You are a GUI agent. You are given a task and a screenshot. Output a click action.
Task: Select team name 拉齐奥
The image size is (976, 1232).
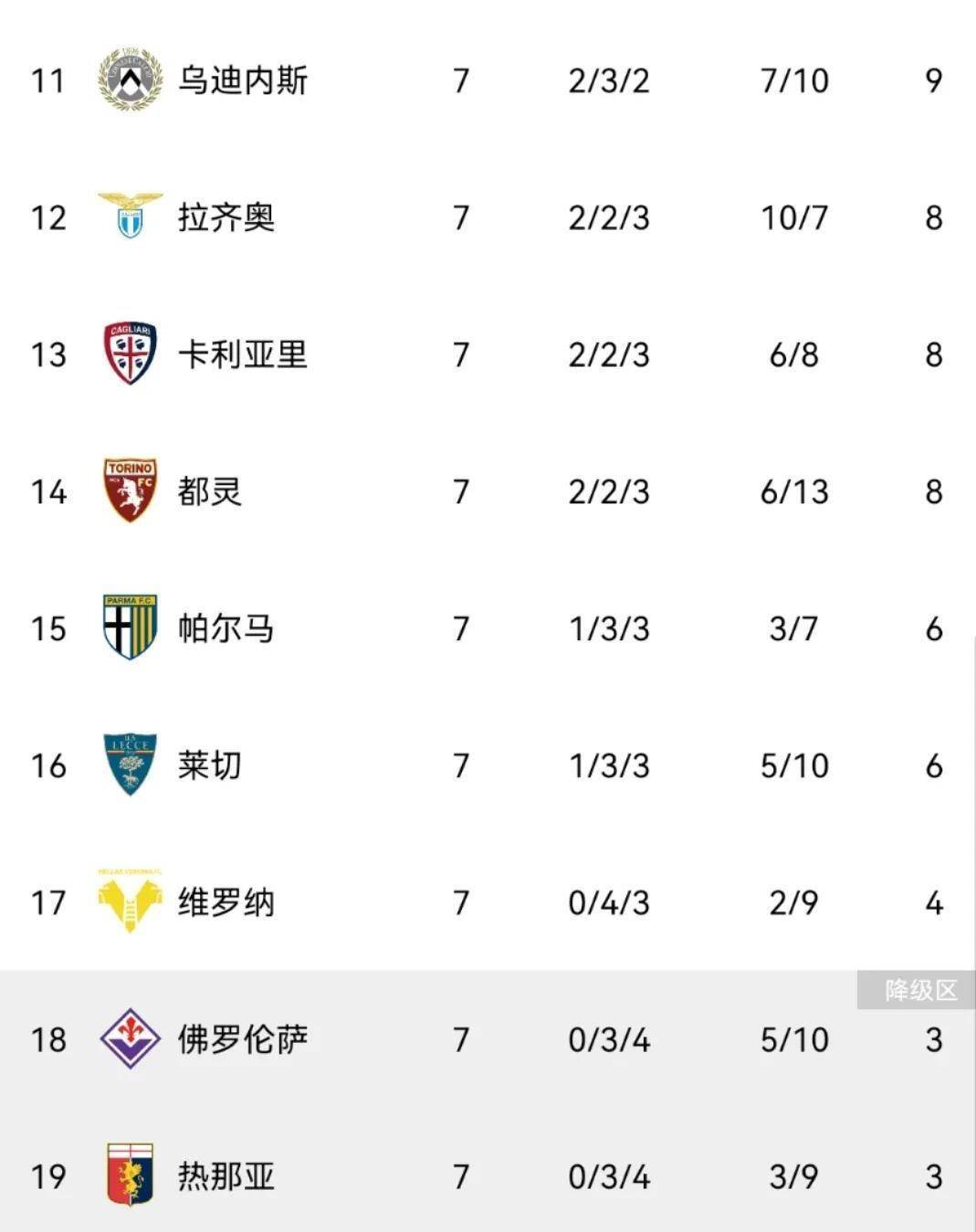pyautogui.click(x=226, y=217)
